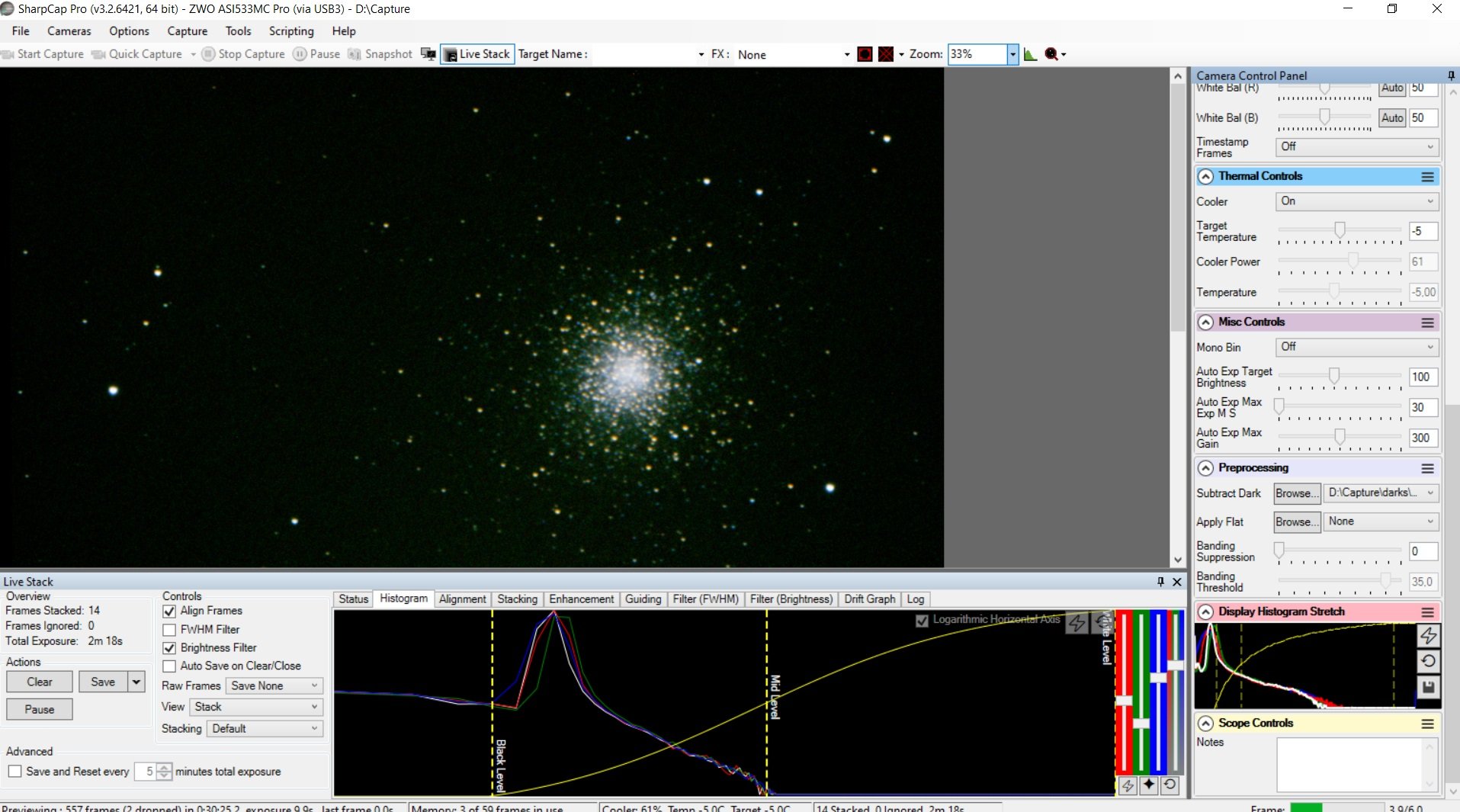
Task: Click the save icon in Display Histogram Stretch
Action: click(x=1428, y=688)
